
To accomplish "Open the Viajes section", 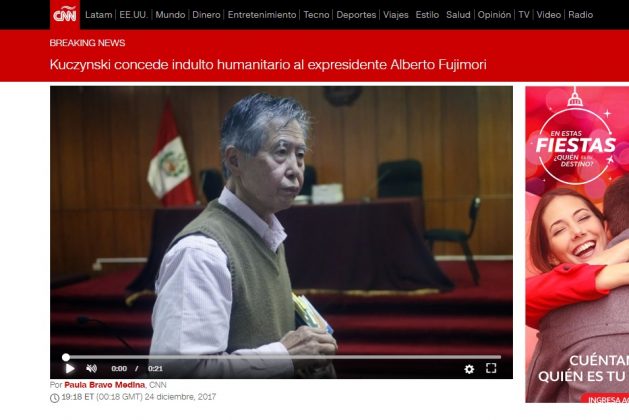I will (395, 15).
